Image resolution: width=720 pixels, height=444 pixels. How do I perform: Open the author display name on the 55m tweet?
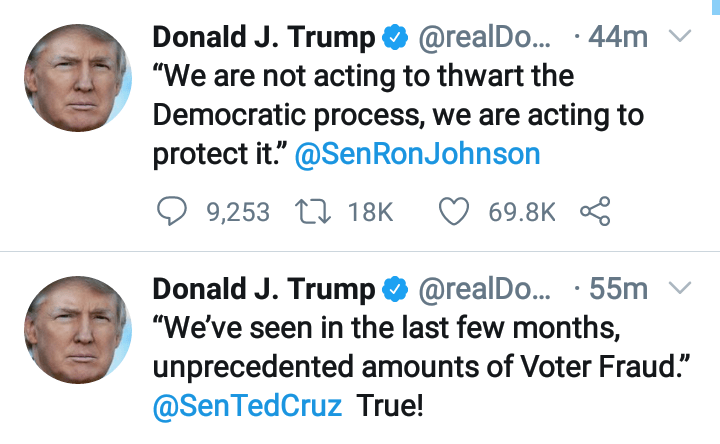264,290
